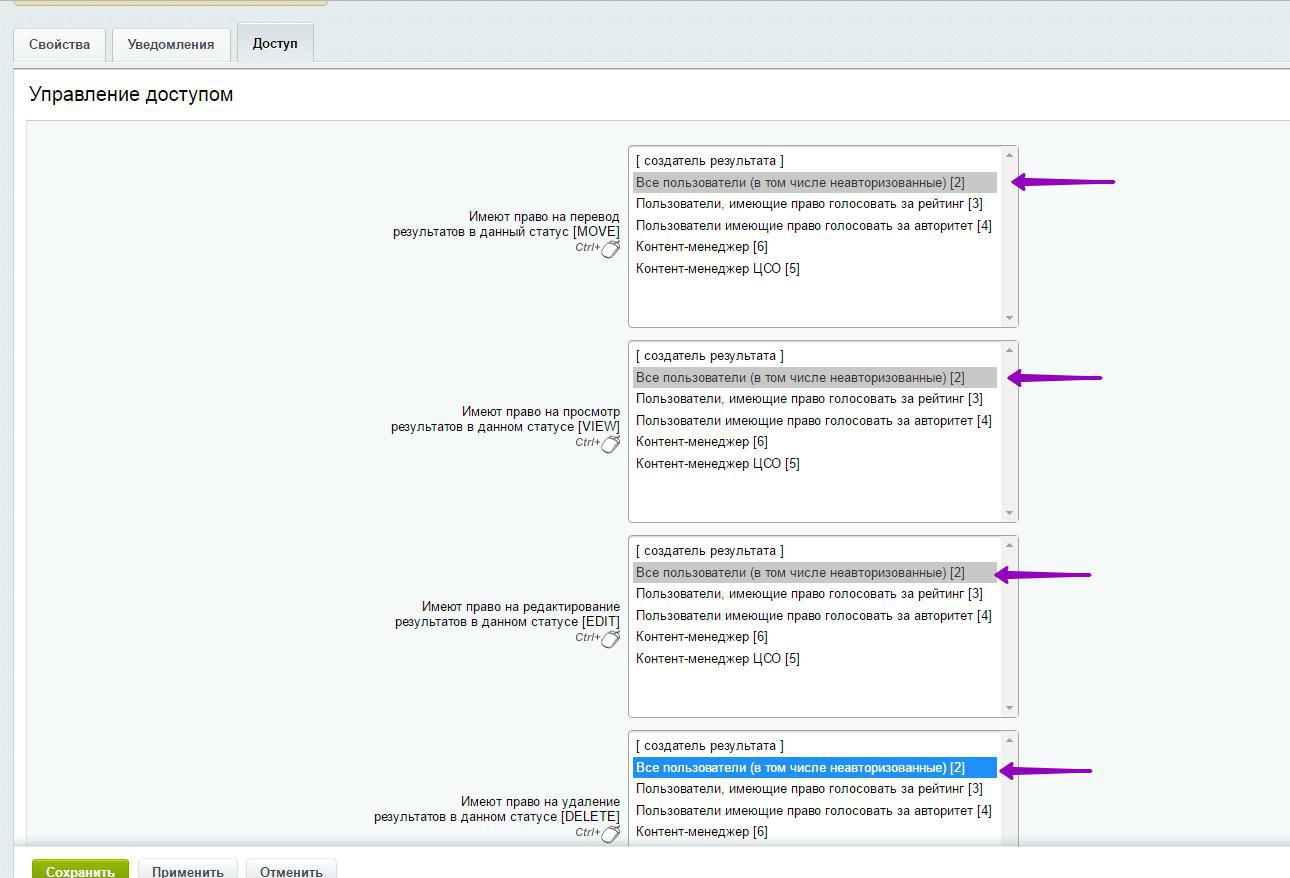The width and height of the screenshot is (1290, 878).
Task: Click scroll-down arrow of VIEW list
Action: (x=1009, y=513)
